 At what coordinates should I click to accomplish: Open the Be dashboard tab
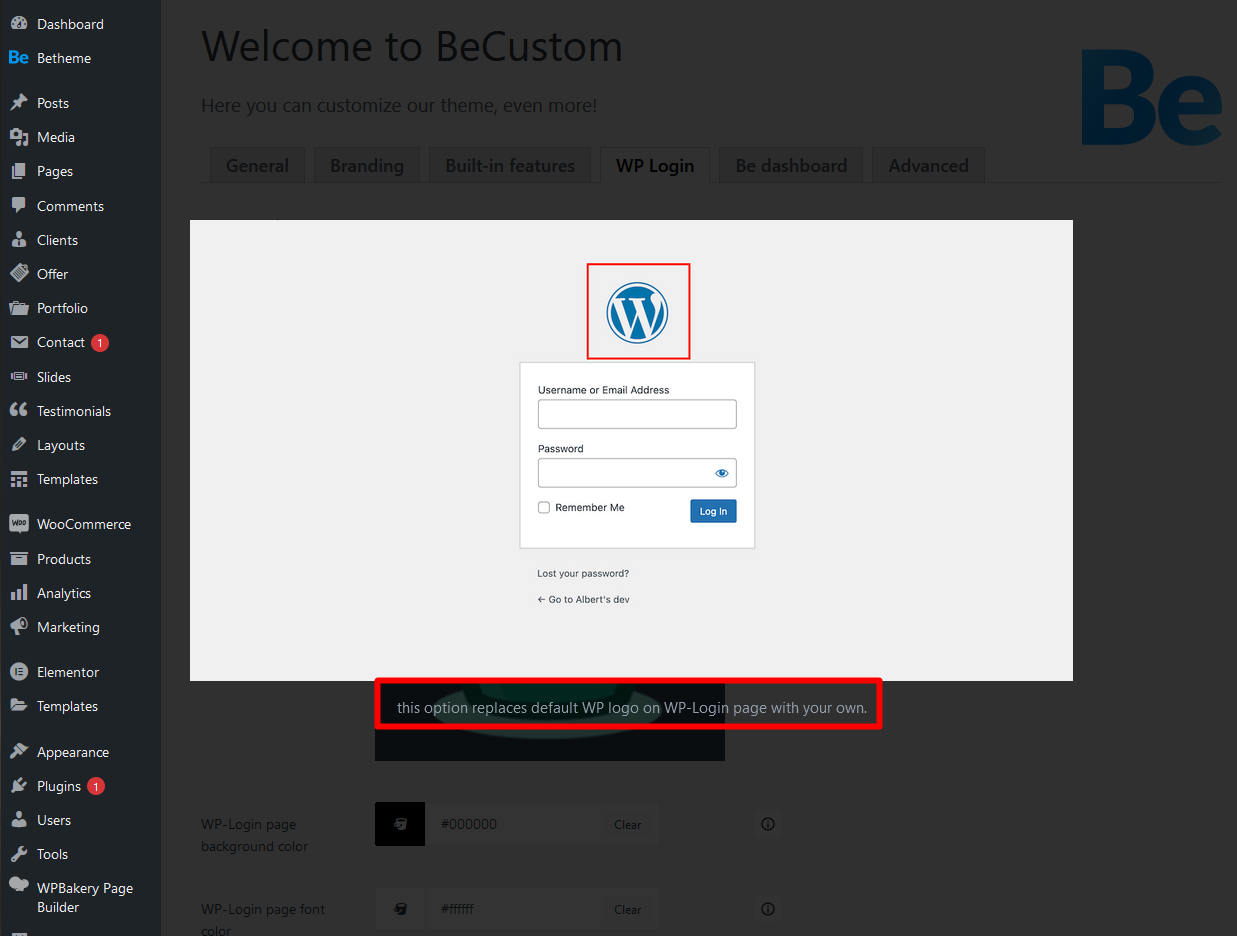(791, 165)
